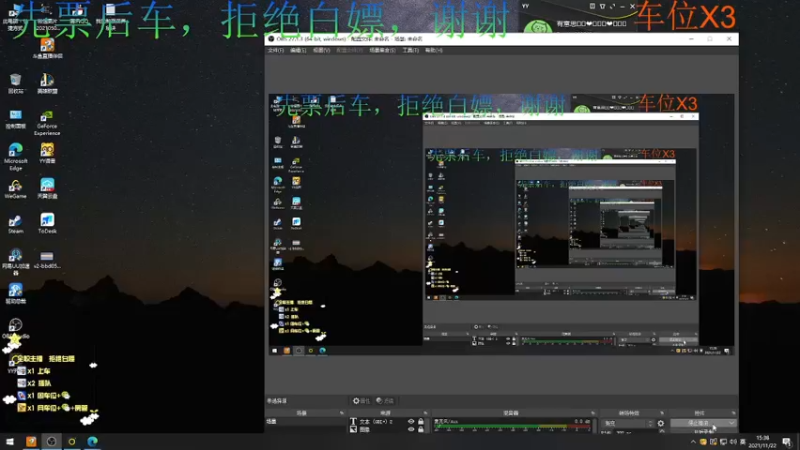Open the v2-bbd05 file icon on desktop
This screenshot has width=800, height=450.
(x=47, y=259)
